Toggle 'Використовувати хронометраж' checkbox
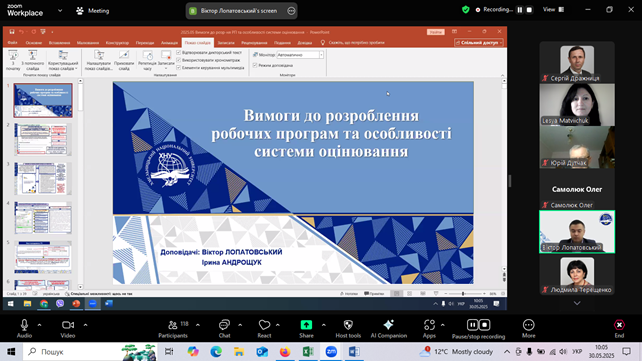This screenshot has width=643, height=362. coord(178,60)
